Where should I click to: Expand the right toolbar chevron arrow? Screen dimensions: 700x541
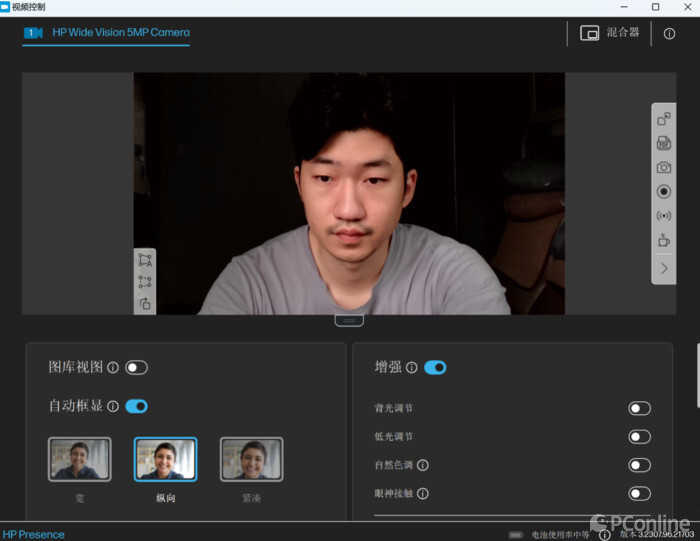tap(664, 268)
